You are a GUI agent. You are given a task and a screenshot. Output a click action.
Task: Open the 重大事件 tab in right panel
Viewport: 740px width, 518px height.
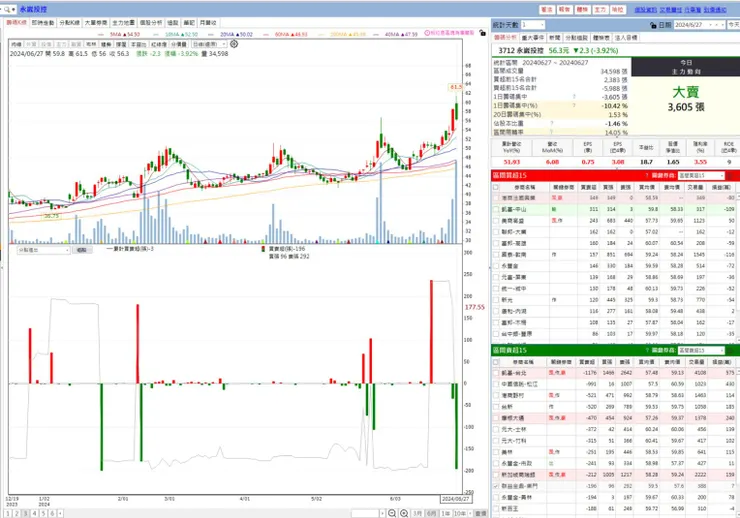[533, 38]
